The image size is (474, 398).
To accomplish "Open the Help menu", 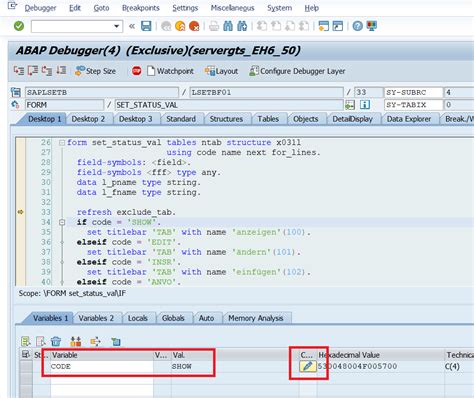I will coord(311,8).
